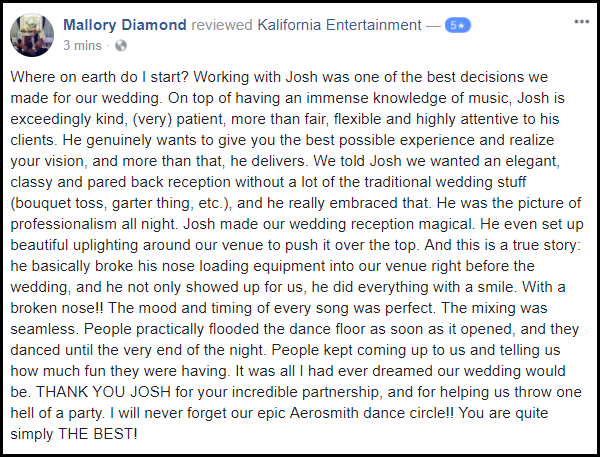Click 'Where on earth do I start?' sentence
Screen dimensions: 600x457
(99, 77)
